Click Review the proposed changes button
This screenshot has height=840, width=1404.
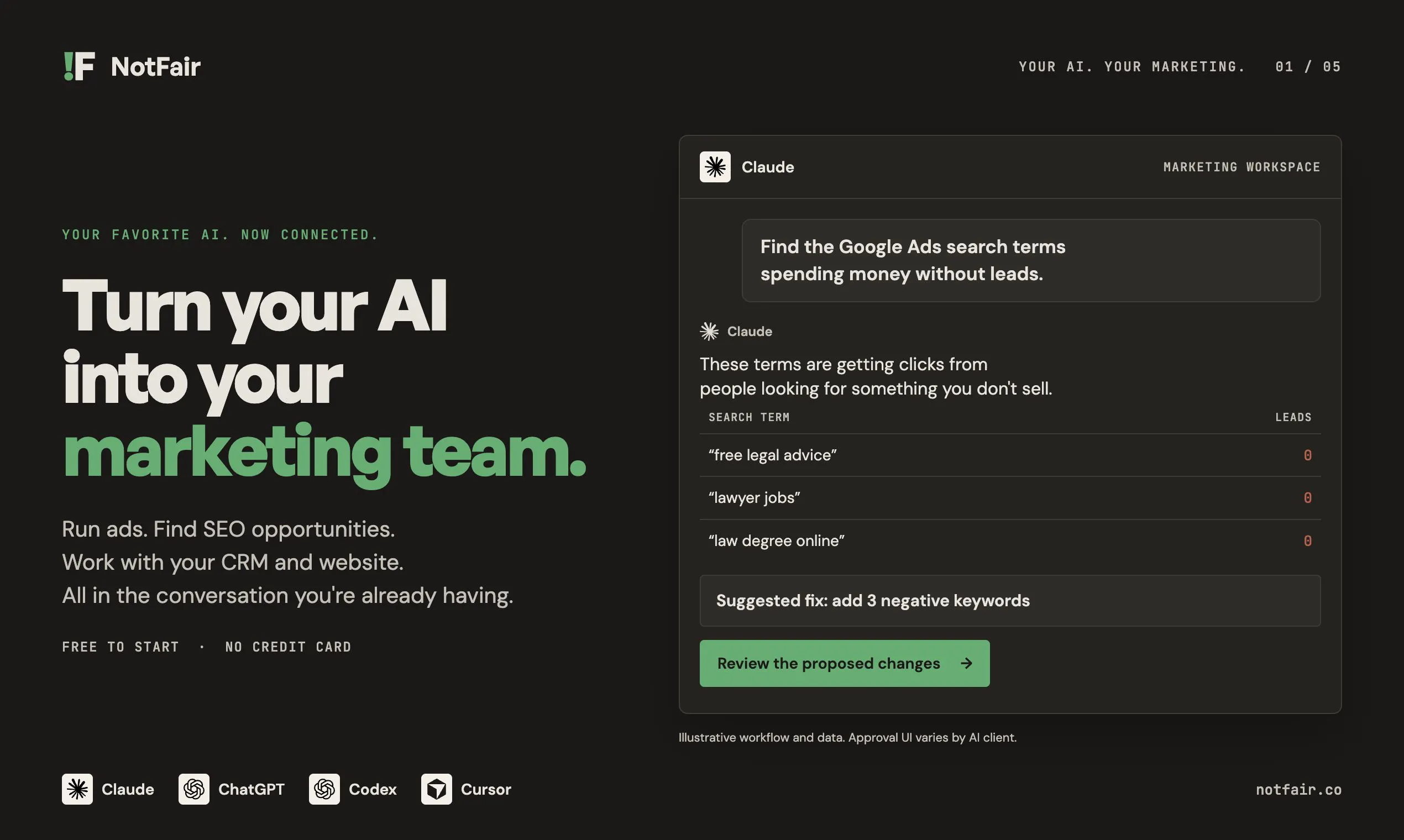click(845, 663)
